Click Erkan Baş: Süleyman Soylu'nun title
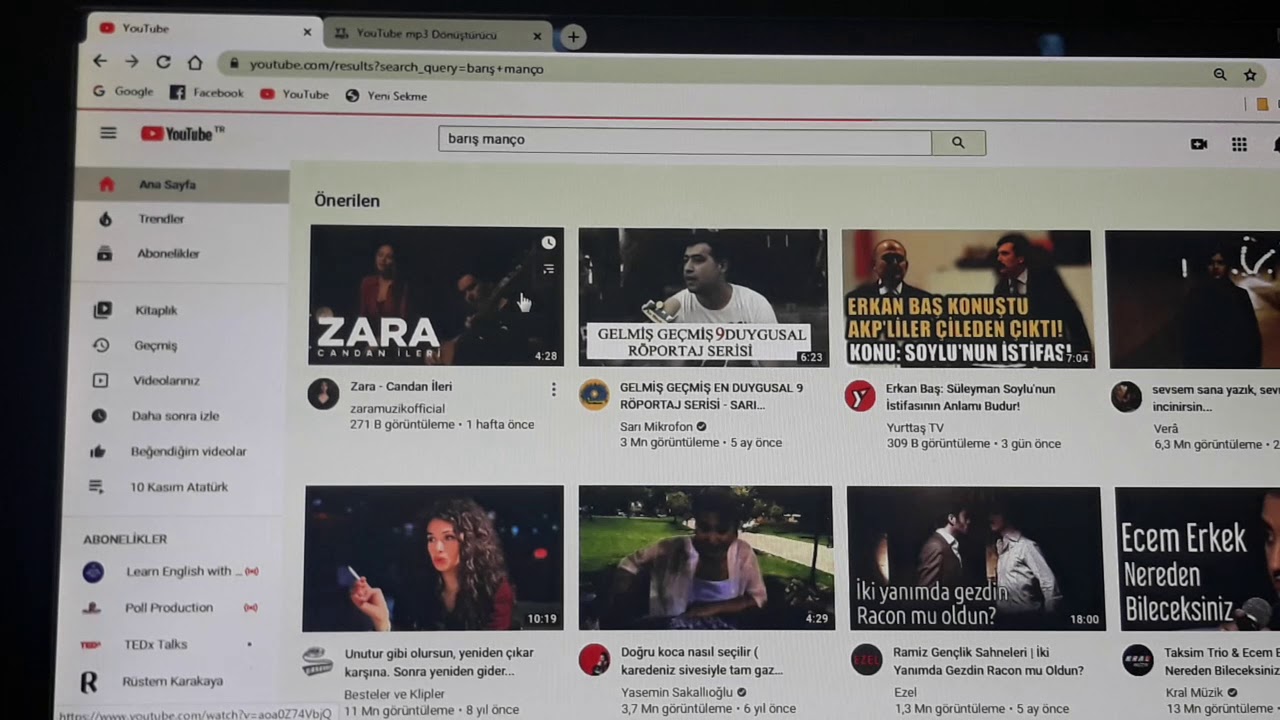Image resolution: width=1280 pixels, height=720 pixels. click(x=971, y=398)
